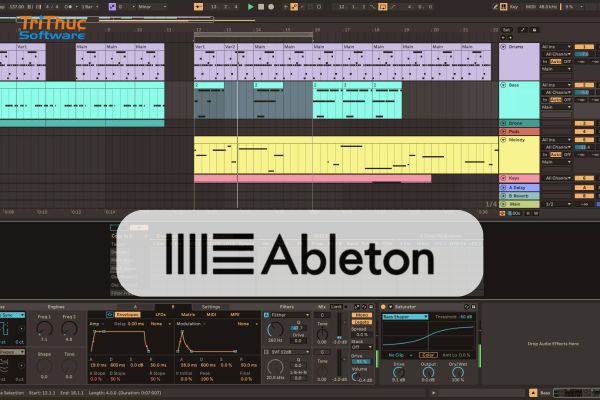Toggle the lock envelopes icon beside Set
The image size is (600, 400).
535,30
